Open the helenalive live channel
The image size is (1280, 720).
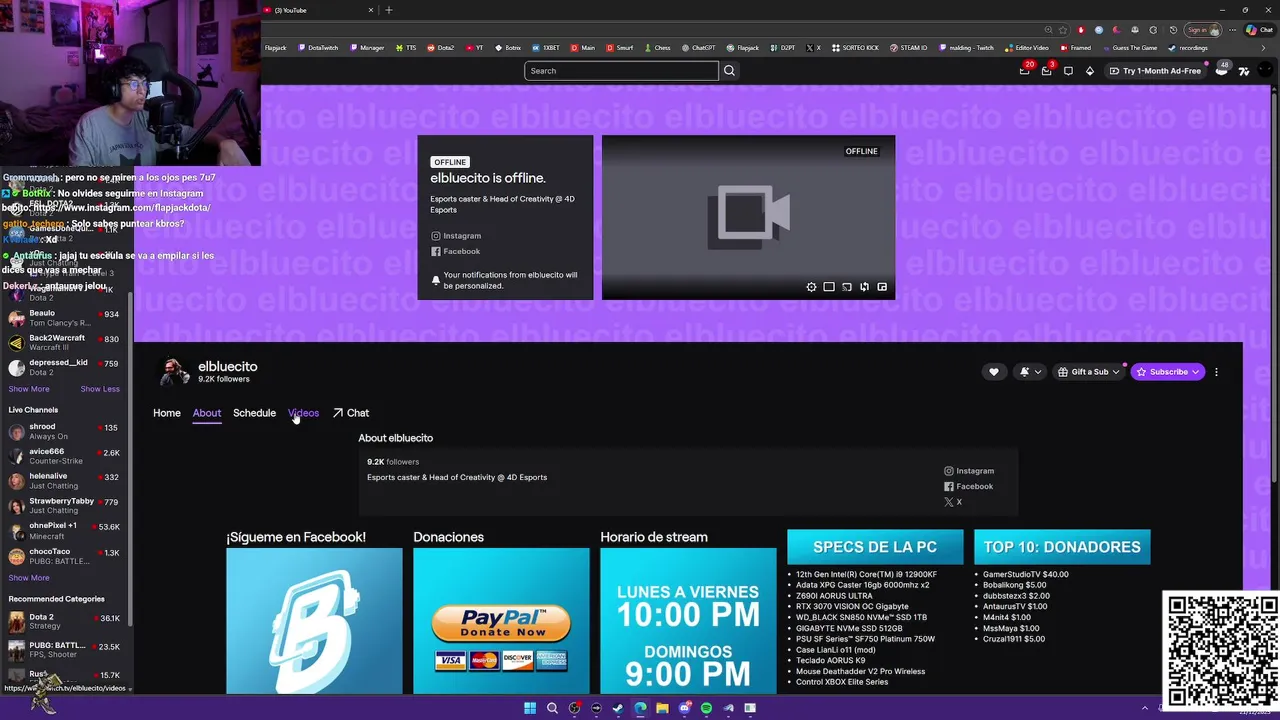pyautogui.click(x=64, y=481)
